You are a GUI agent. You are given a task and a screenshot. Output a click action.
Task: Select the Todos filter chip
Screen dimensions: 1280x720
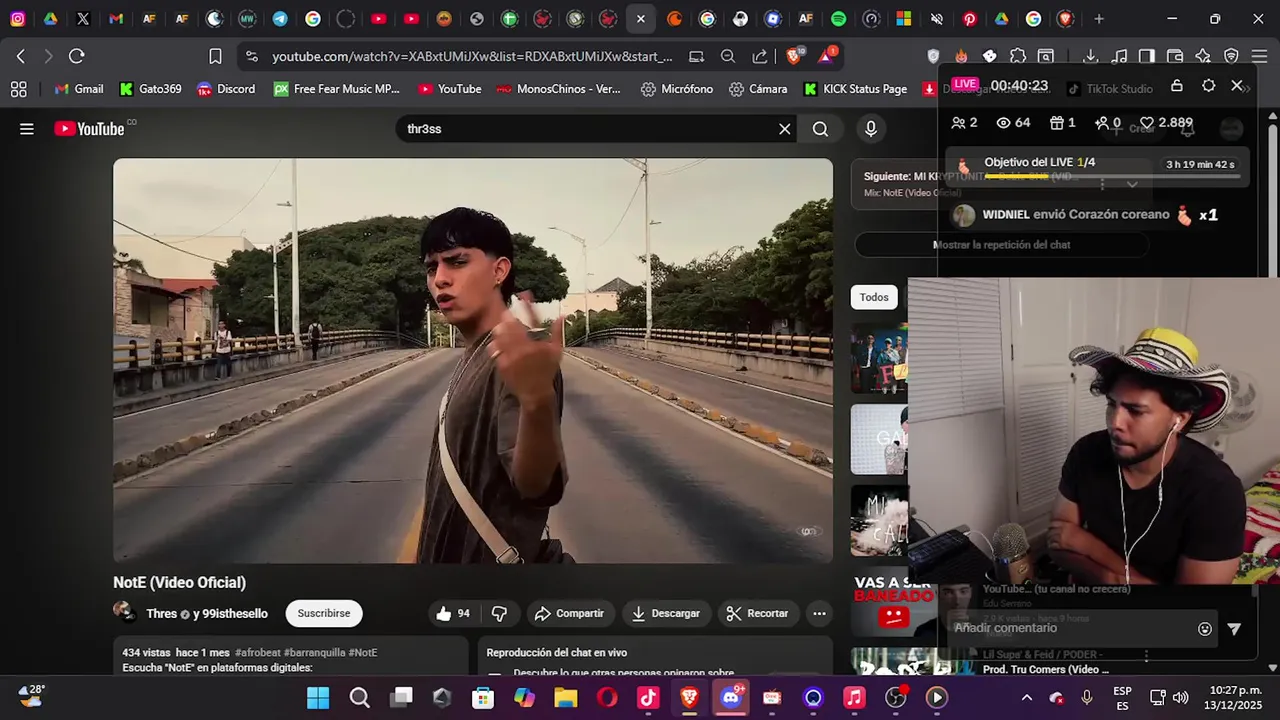[874, 297]
